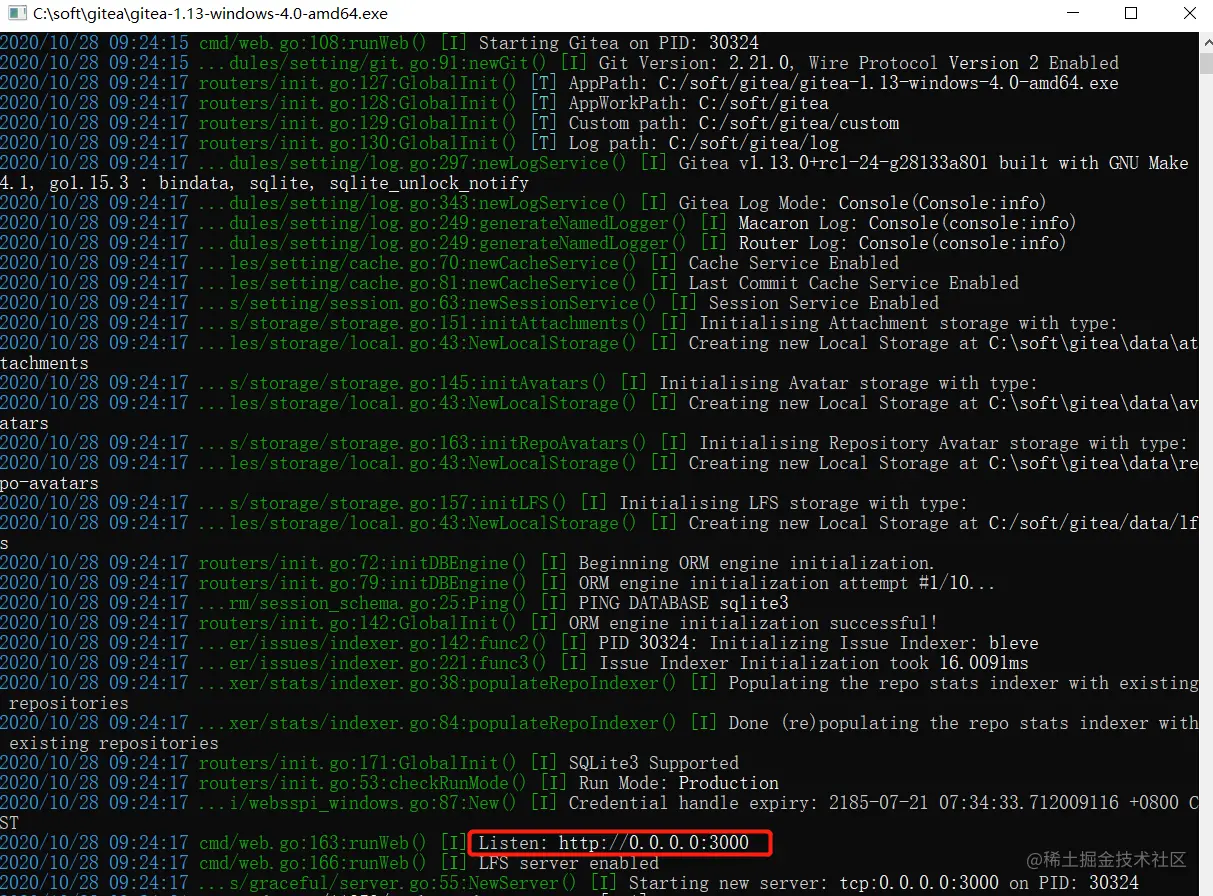The width and height of the screenshot is (1213, 896).
Task: Click 'routers/init.go:72:initDBEngine()' source reference
Action: 362,563
